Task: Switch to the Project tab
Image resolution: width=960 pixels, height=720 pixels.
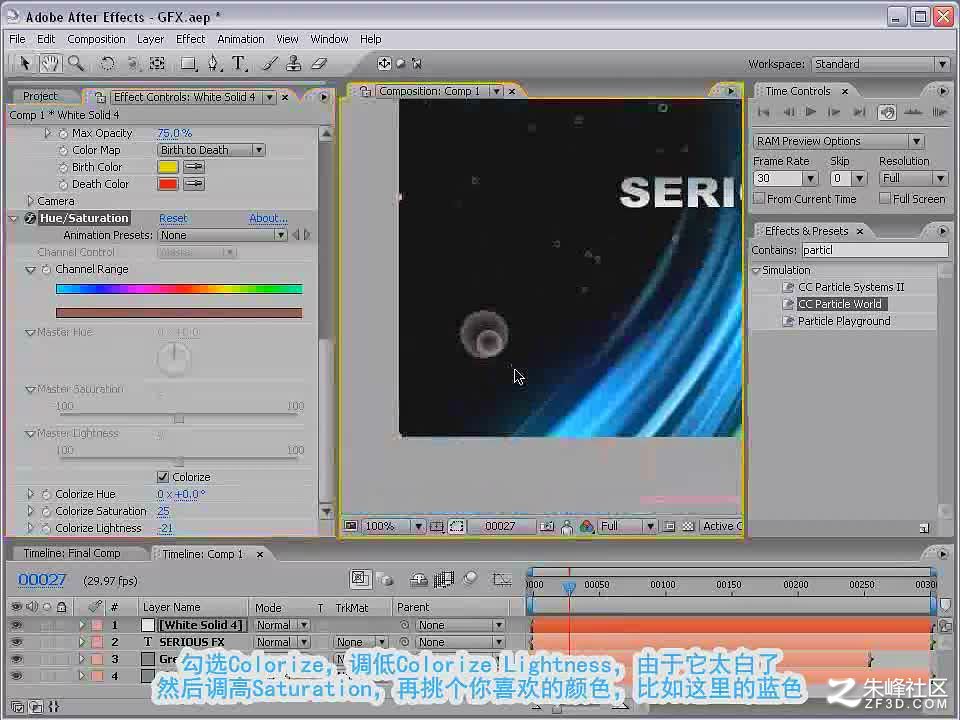Action: [40, 96]
